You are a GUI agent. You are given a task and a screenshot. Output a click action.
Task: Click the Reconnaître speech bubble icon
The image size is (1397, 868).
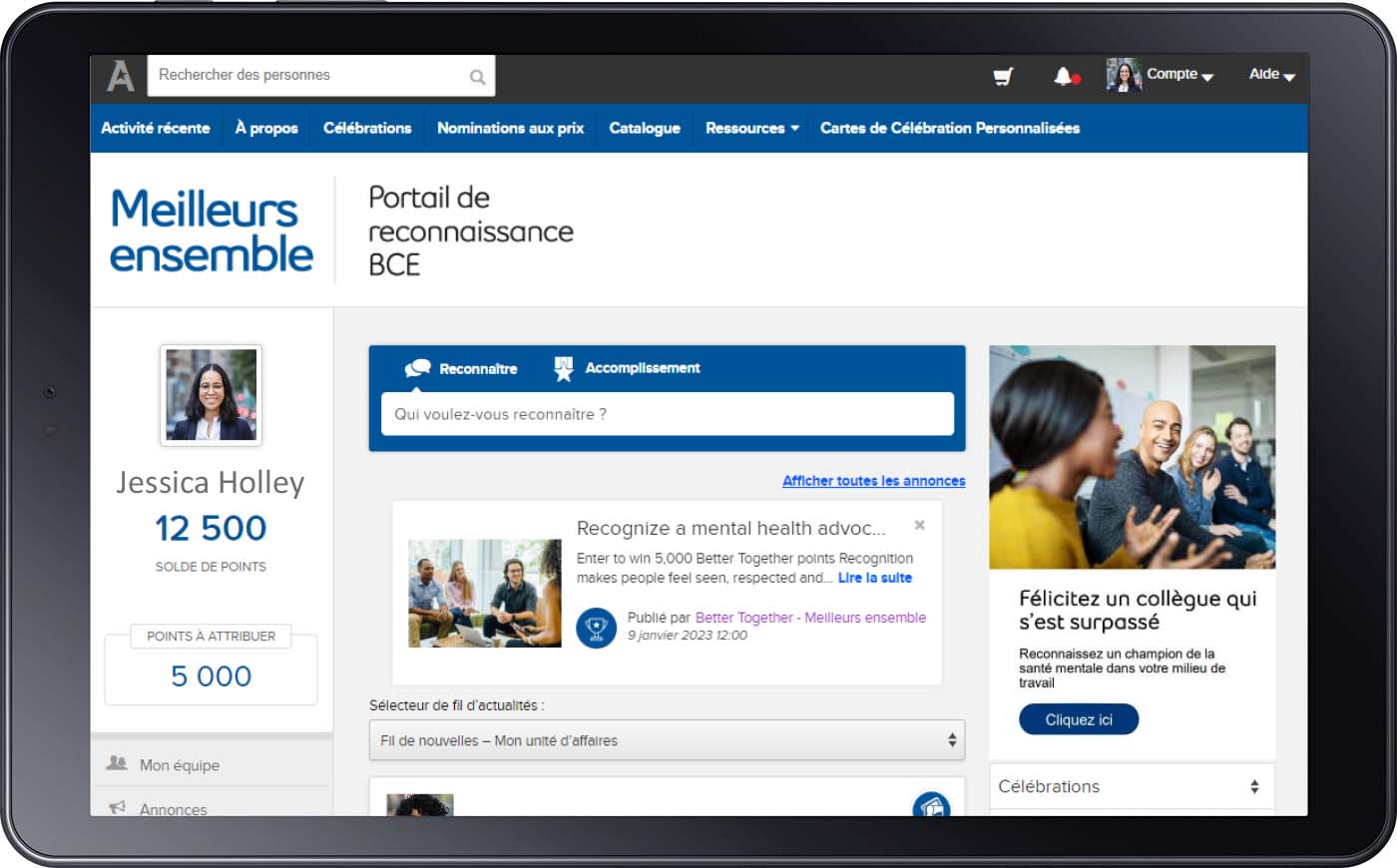417,368
